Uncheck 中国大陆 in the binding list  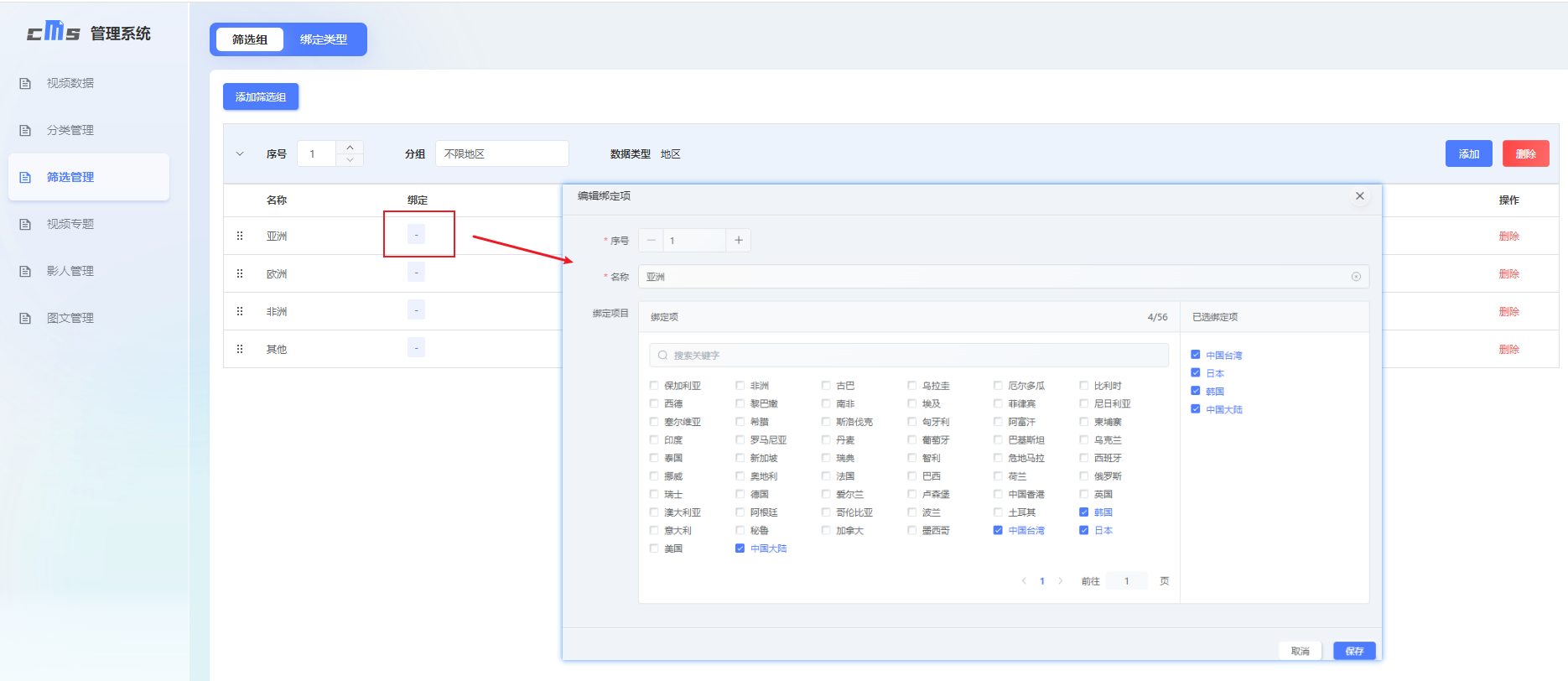pos(740,548)
